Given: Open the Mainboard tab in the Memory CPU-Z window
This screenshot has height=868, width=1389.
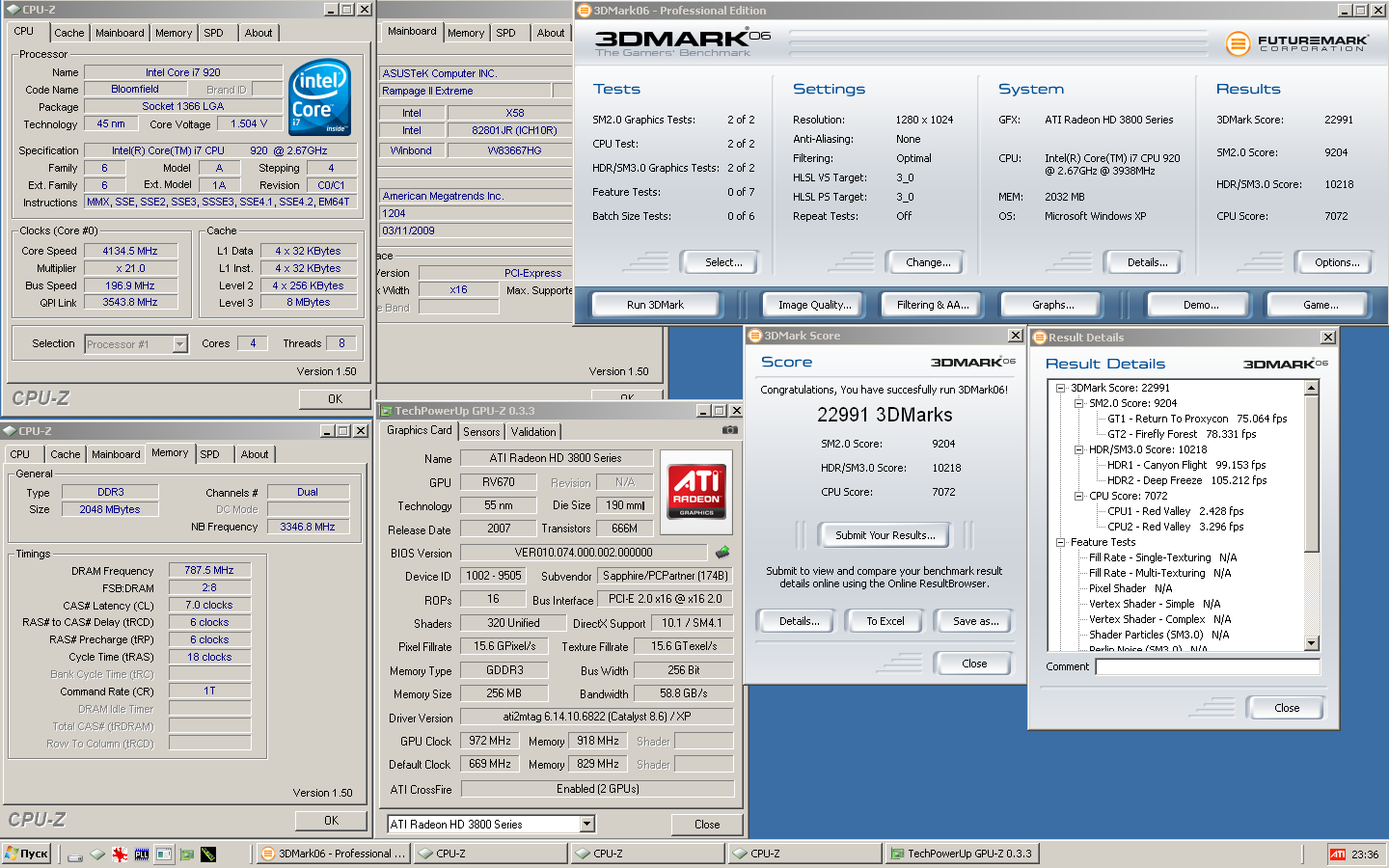Looking at the screenshot, I should click(116, 454).
